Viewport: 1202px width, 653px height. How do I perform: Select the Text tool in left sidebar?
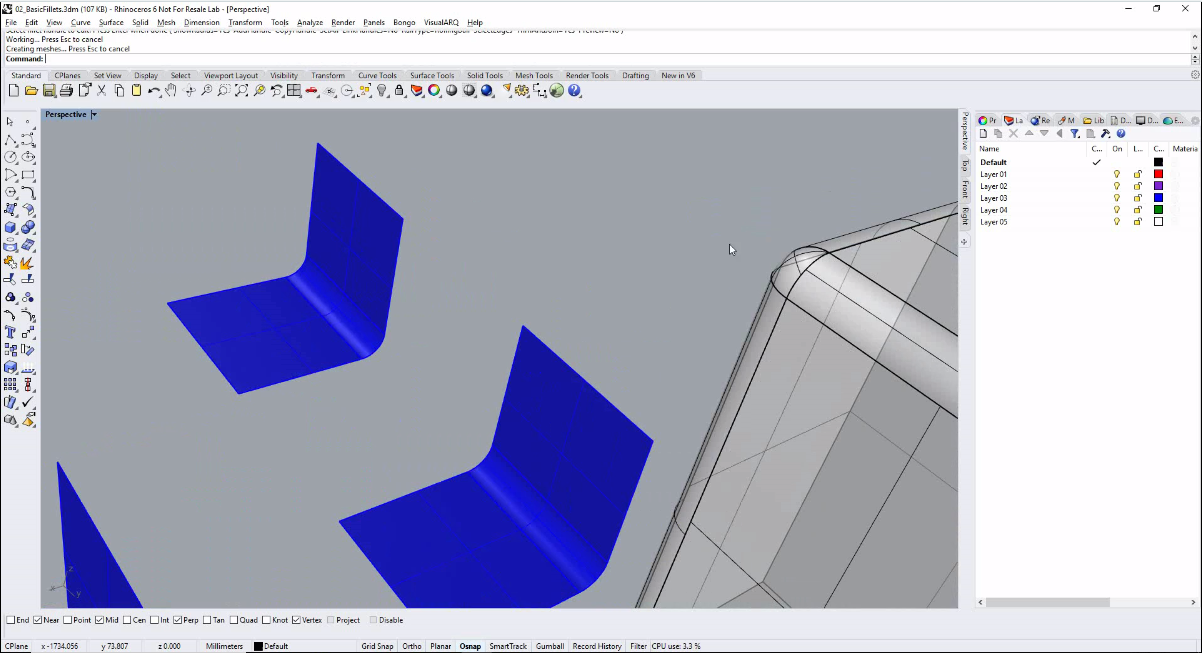coord(10,332)
